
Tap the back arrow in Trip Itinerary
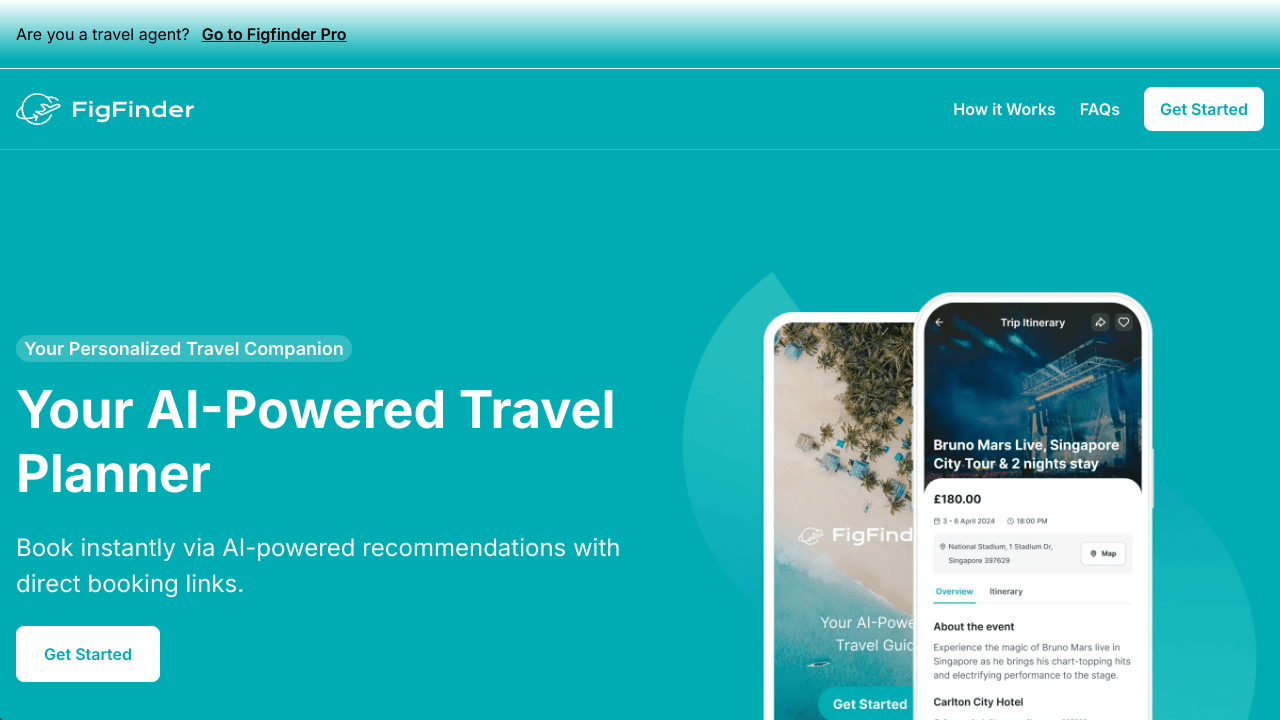939,322
